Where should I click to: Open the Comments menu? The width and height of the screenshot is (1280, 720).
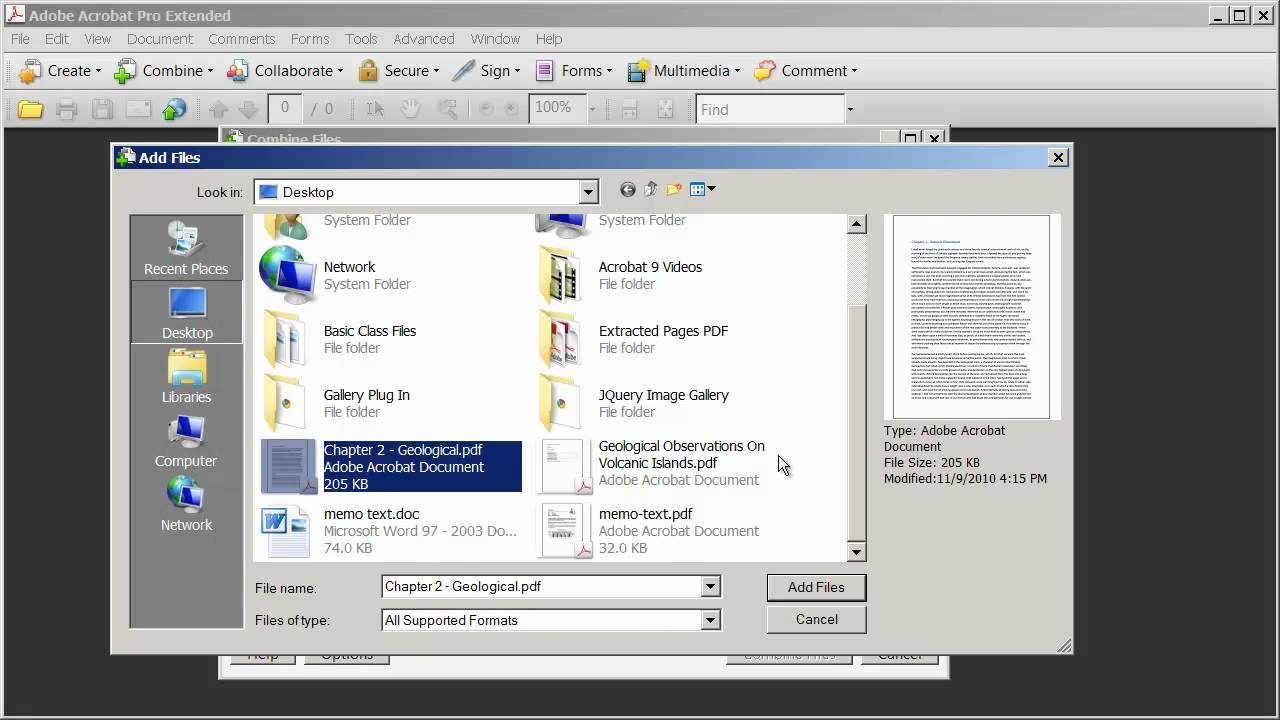coord(242,39)
